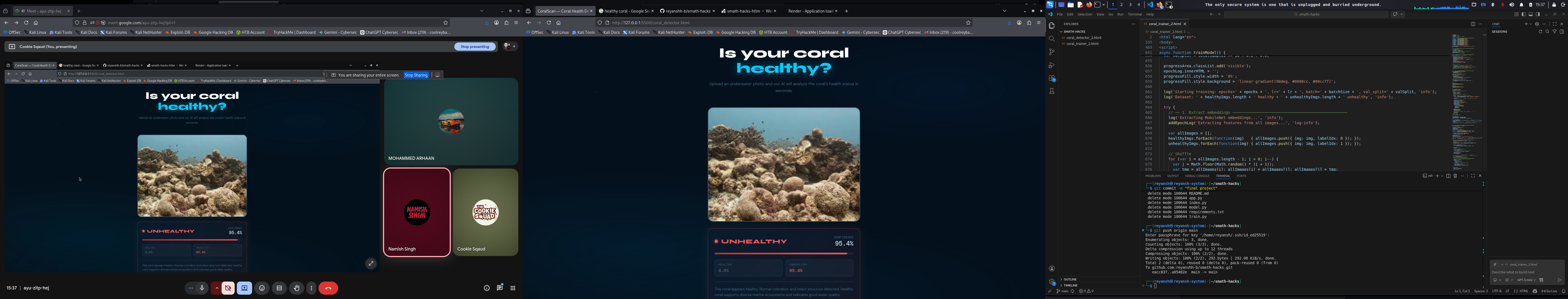
Task: Click Stop Sharing in the shared screen
Action: 416,75
